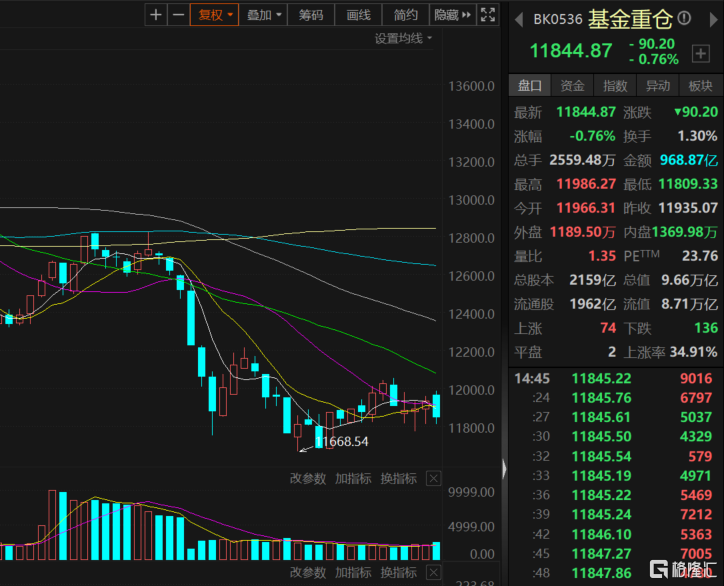Click the 昨收 value 11935.07

(688, 208)
